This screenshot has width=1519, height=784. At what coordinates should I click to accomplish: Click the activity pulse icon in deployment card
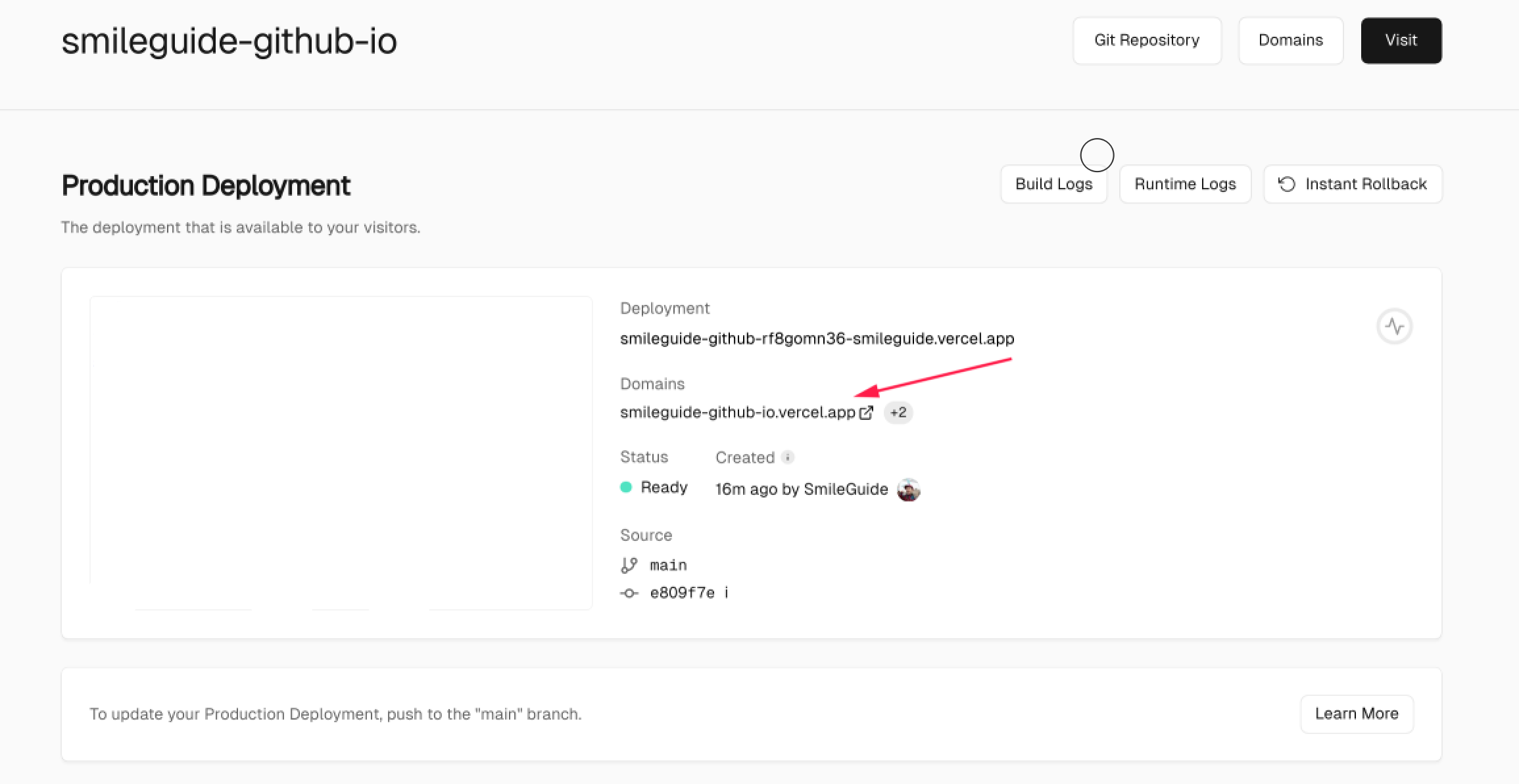point(1394,327)
